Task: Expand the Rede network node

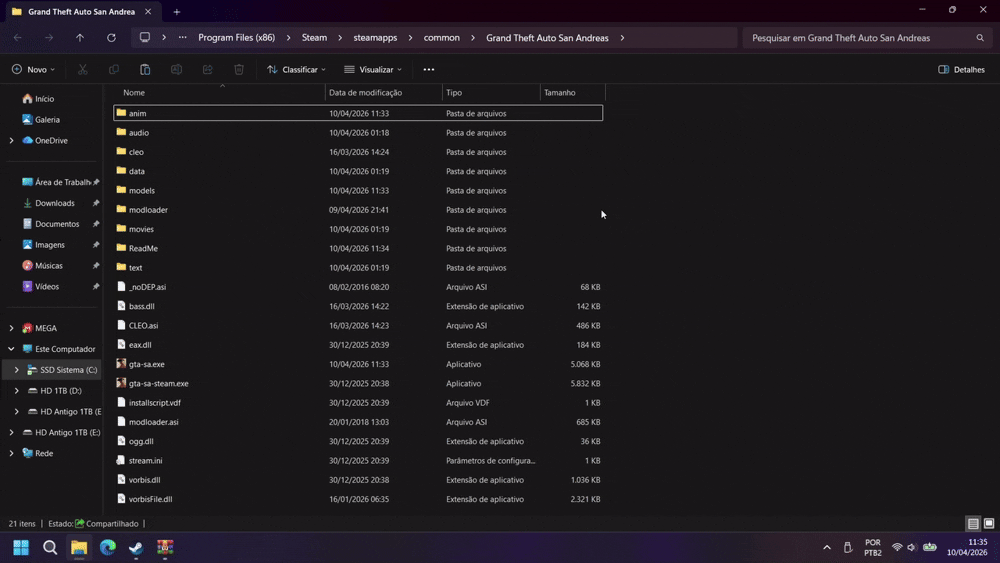Action: 11,453
